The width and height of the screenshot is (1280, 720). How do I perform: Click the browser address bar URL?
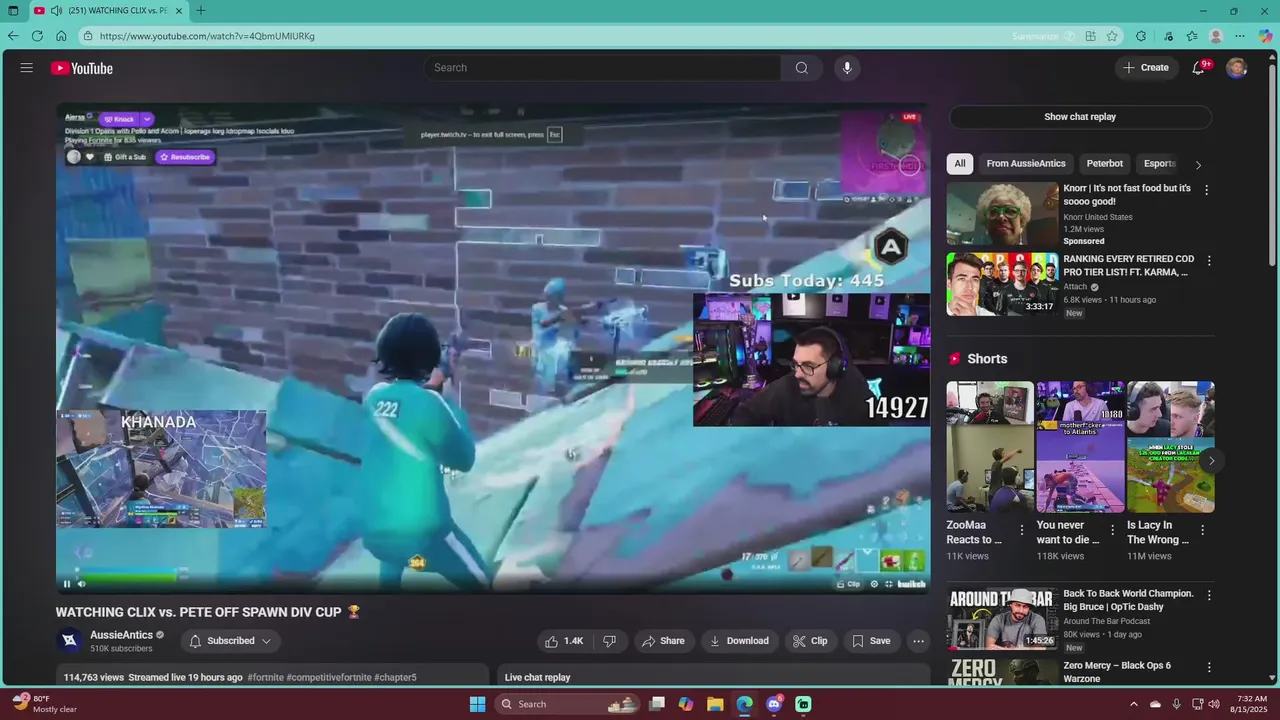(x=207, y=36)
